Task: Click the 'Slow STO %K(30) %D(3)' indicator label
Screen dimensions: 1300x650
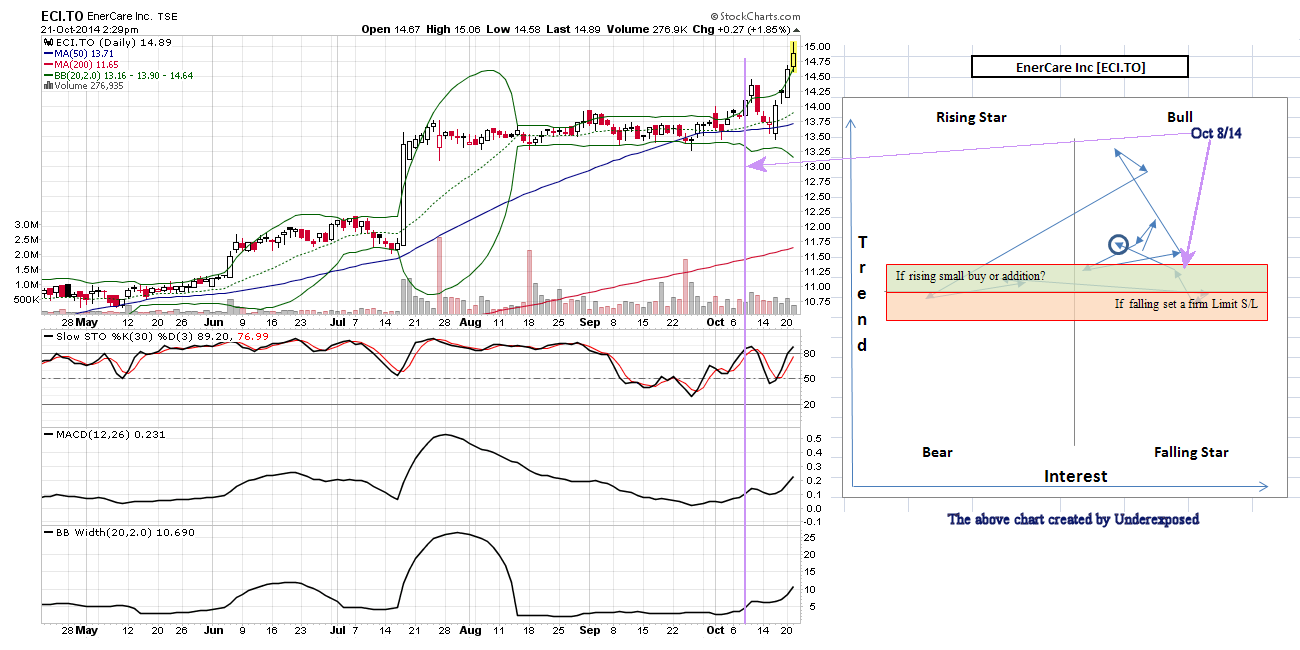Action: [x=120, y=337]
